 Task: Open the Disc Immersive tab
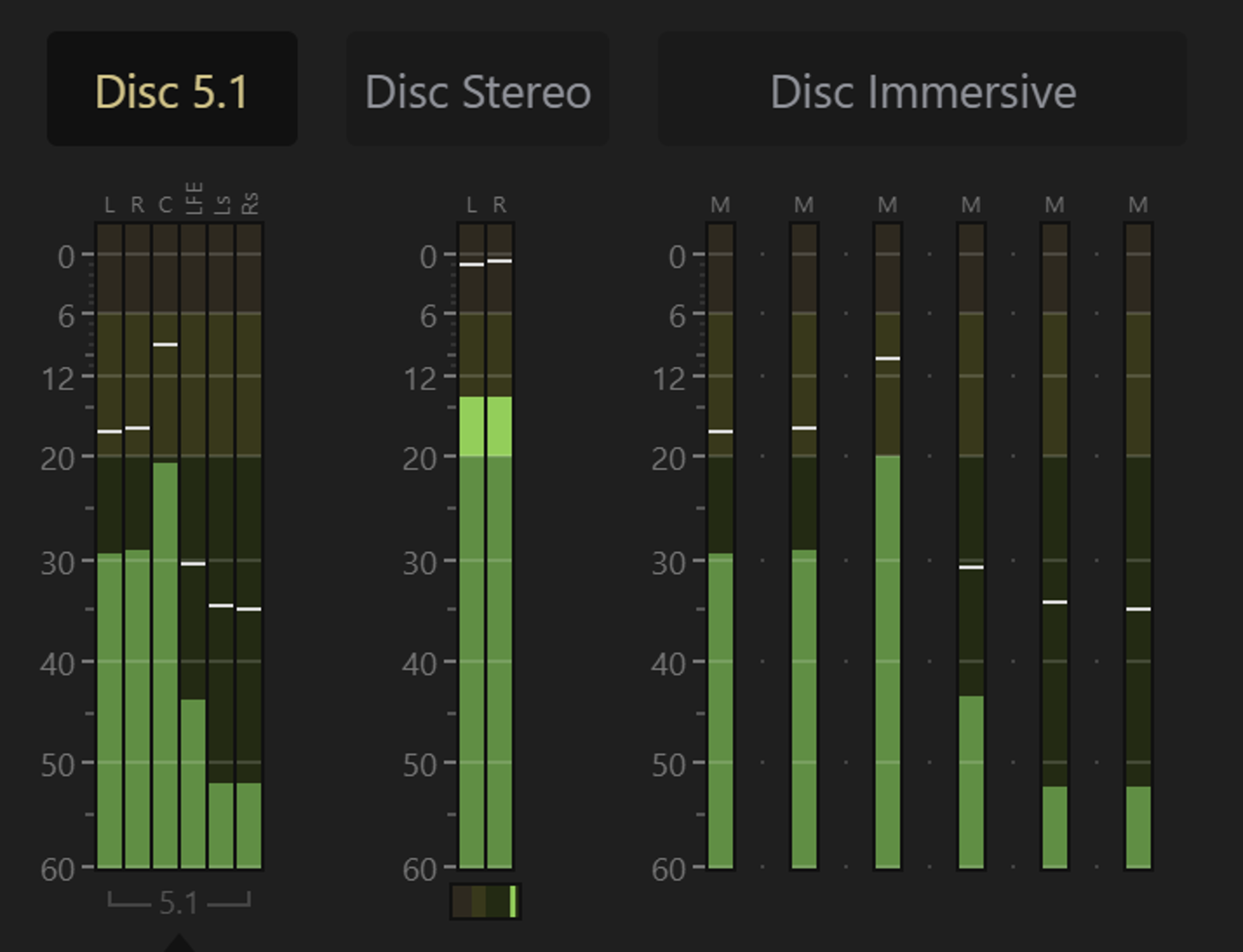pyautogui.click(x=923, y=89)
